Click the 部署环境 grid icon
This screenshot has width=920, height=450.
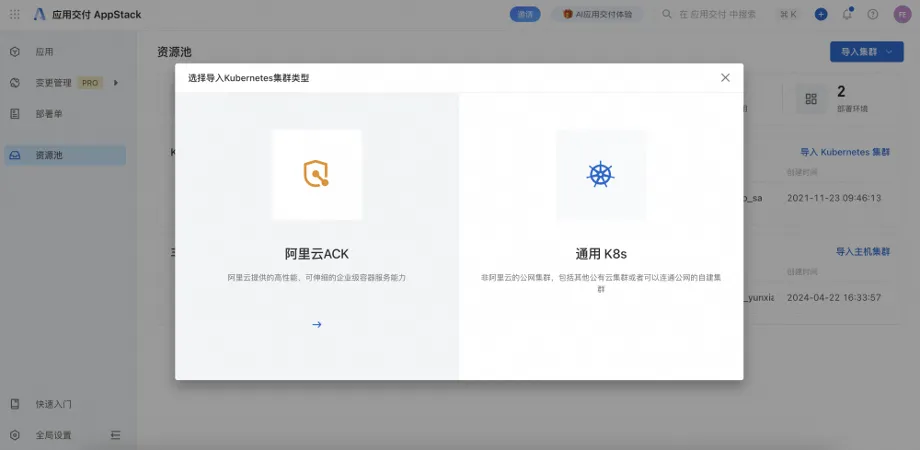click(811, 99)
